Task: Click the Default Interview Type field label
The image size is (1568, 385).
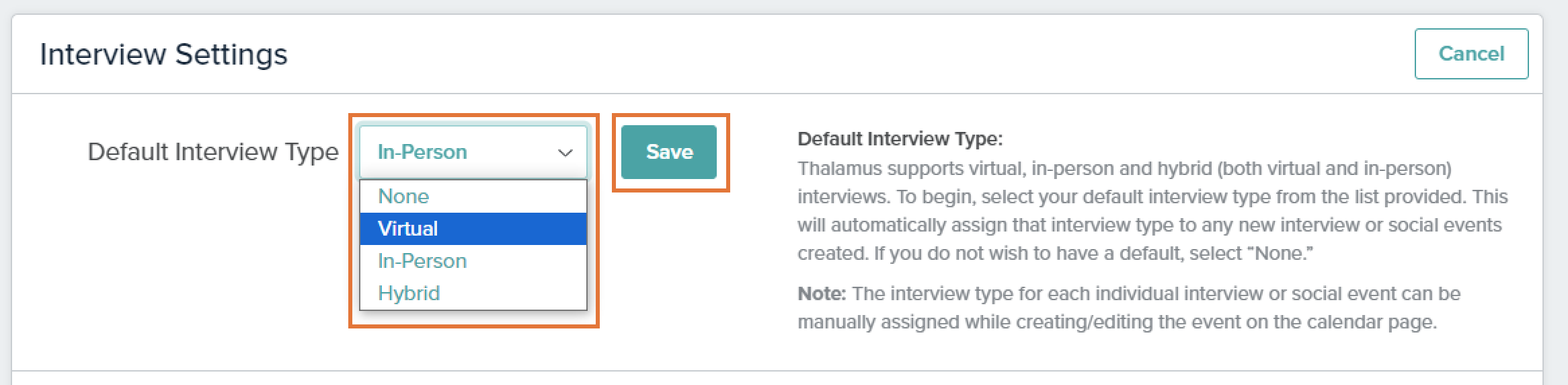Action: [213, 152]
